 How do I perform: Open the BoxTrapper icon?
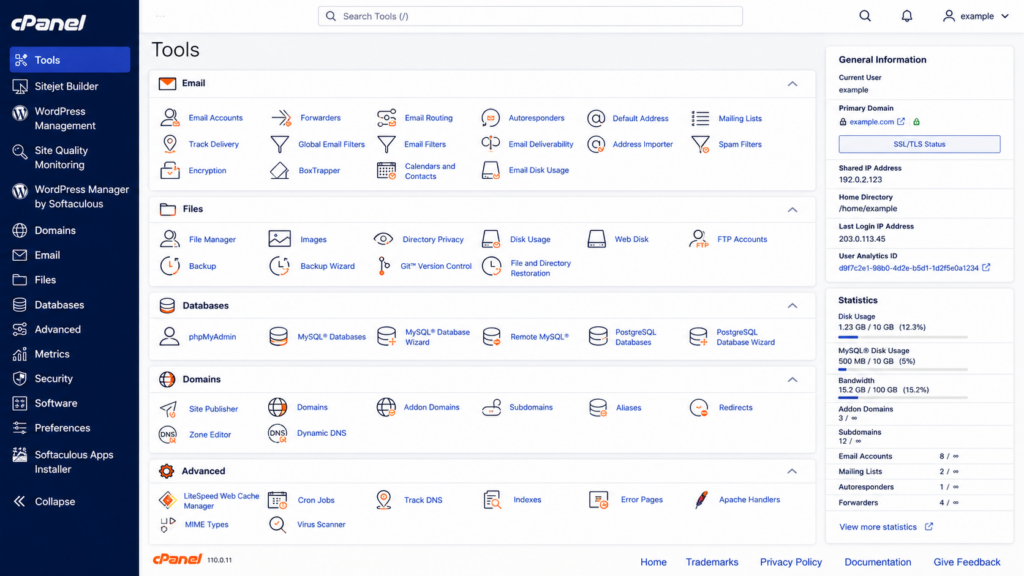coord(280,170)
